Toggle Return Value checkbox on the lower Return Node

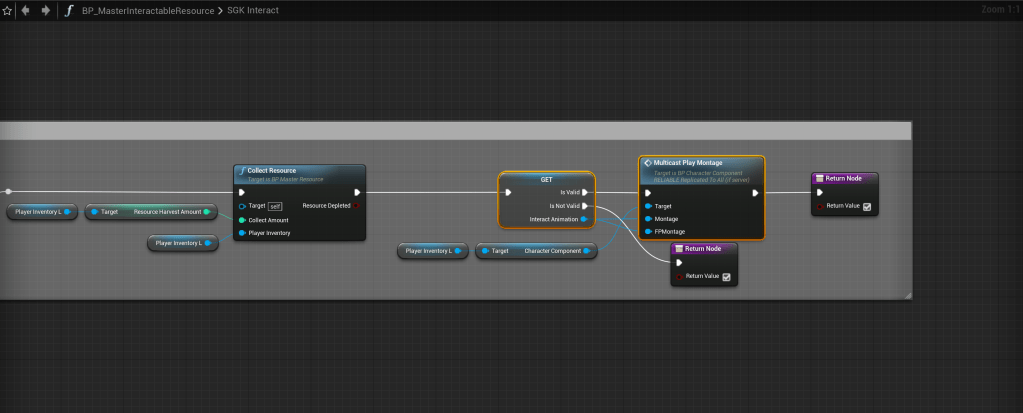[x=727, y=277]
